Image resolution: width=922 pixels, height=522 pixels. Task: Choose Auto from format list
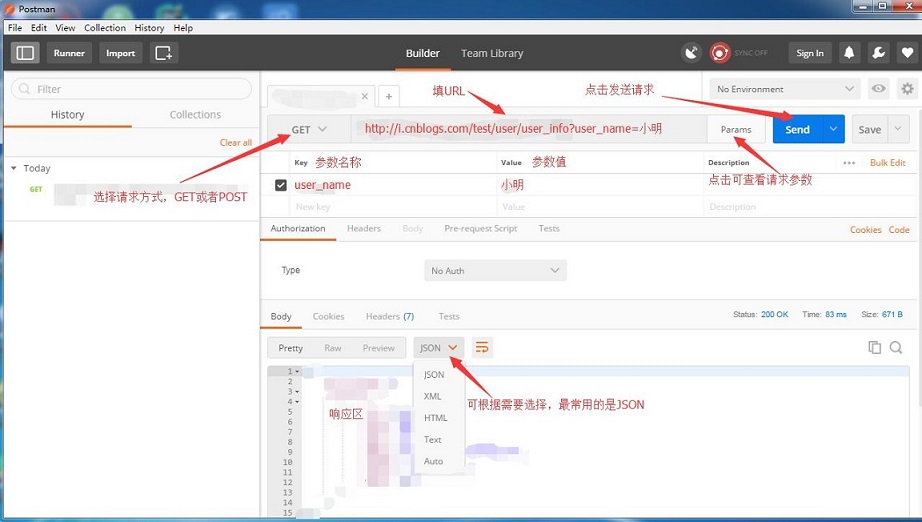tap(433, 461)
